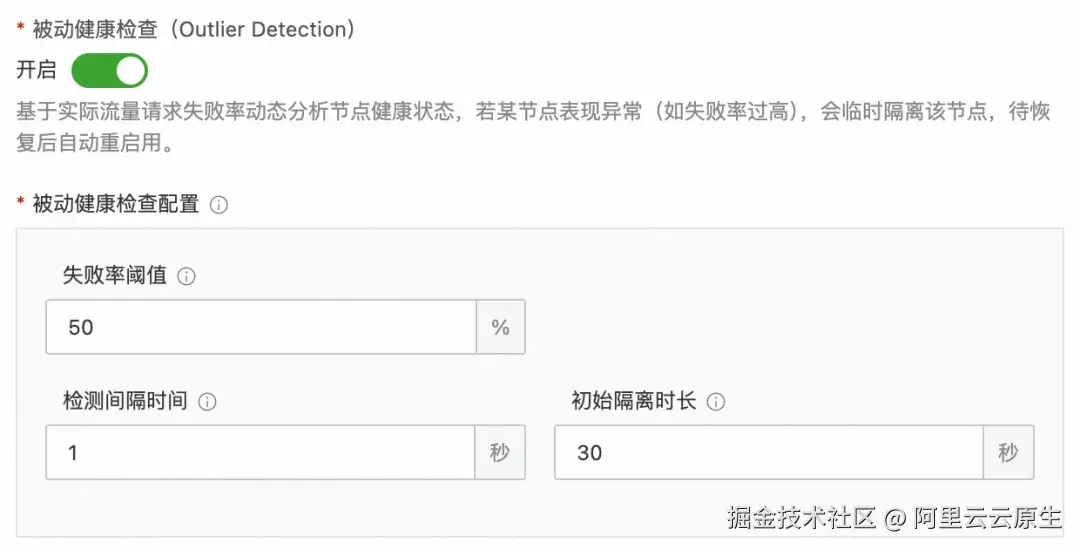Viewport: 1080px width, 549px height.
Task: Click info icon next to 检测间隔时间
Action: click(207, 402)
